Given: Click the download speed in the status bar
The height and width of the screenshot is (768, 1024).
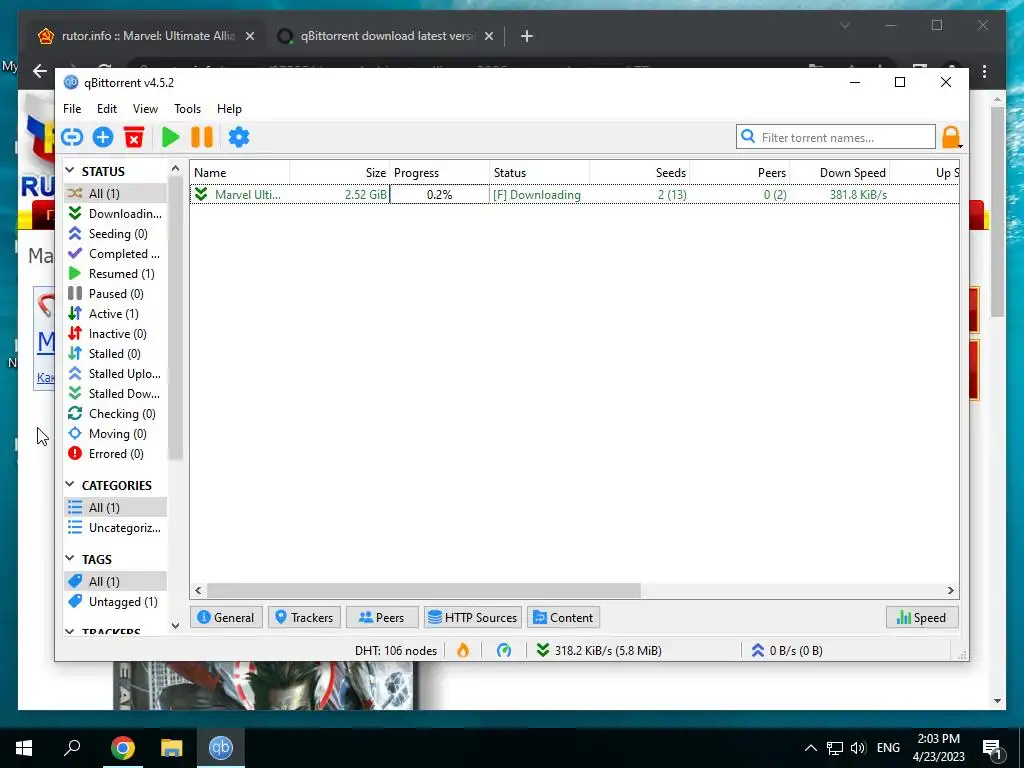Looking at the screenshot, I should point(599,650).
